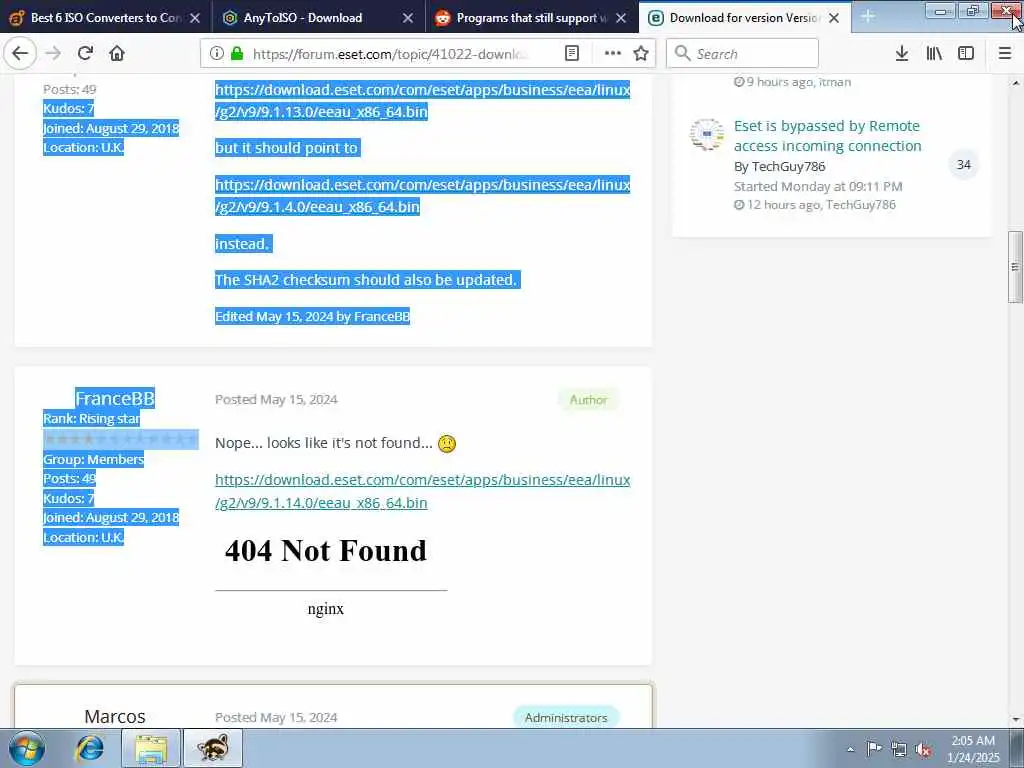Viewport: 1024px width, 768px height.
Task: Open the downloads panel
Action: coord(902,54)
